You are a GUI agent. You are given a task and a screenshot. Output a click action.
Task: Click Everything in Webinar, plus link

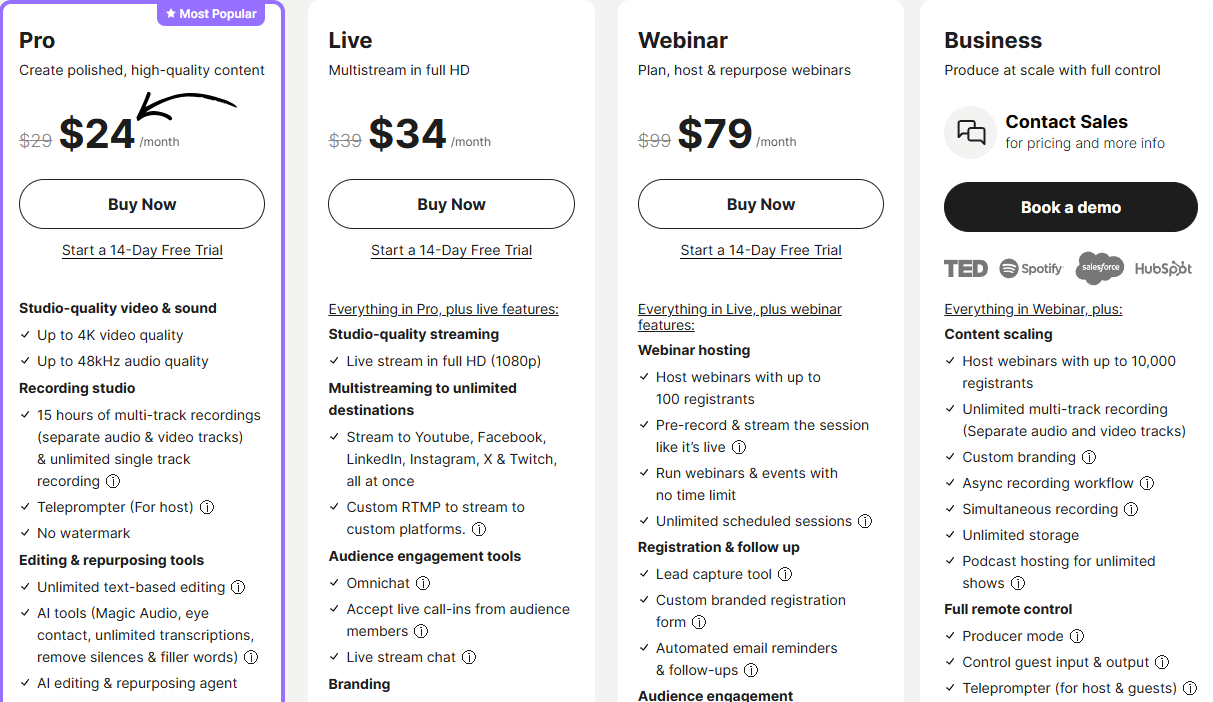pyautogui.click(x=1032, y=309)
